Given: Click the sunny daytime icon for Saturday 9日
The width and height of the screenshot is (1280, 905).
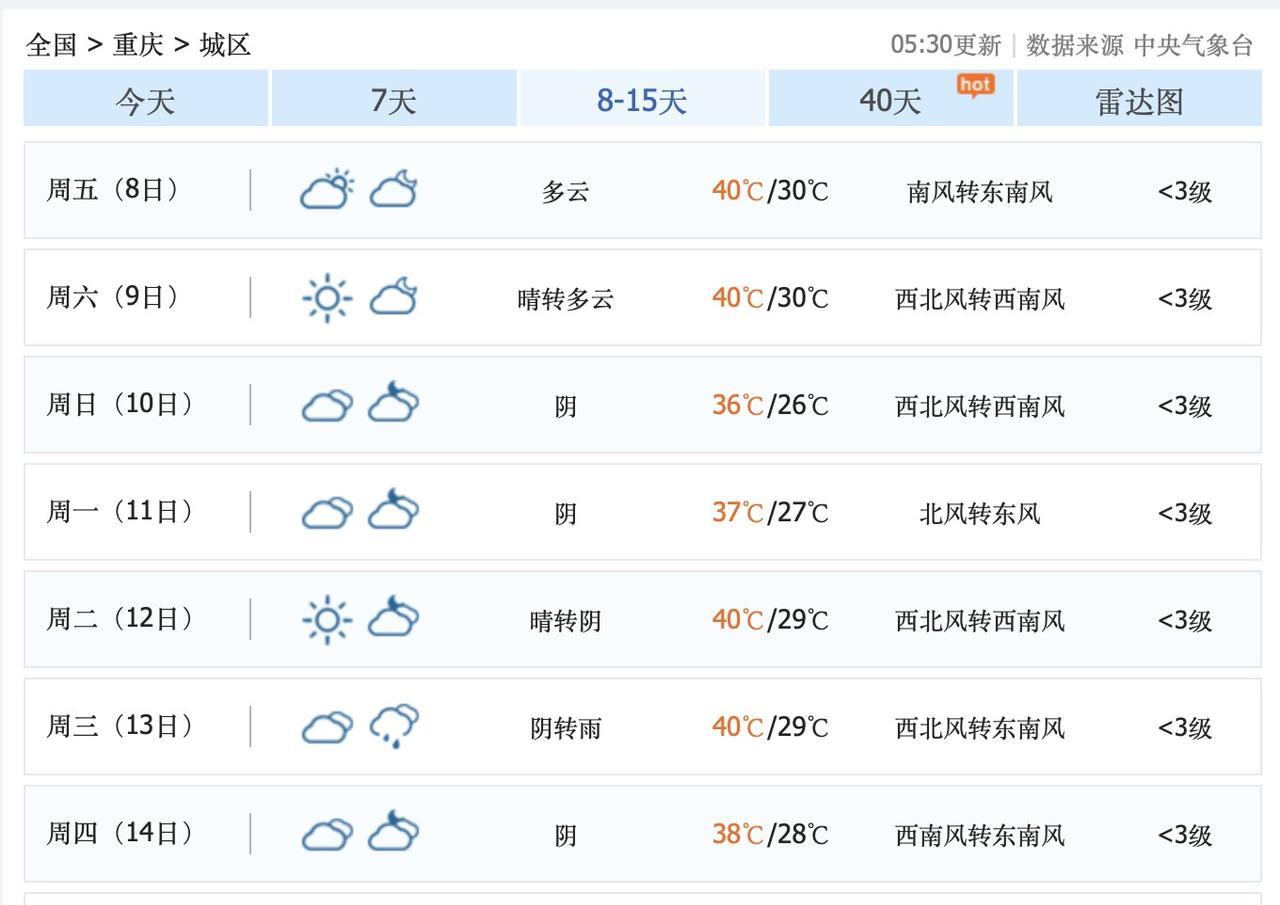Looking at the screenshot, I should pos(326,298).
